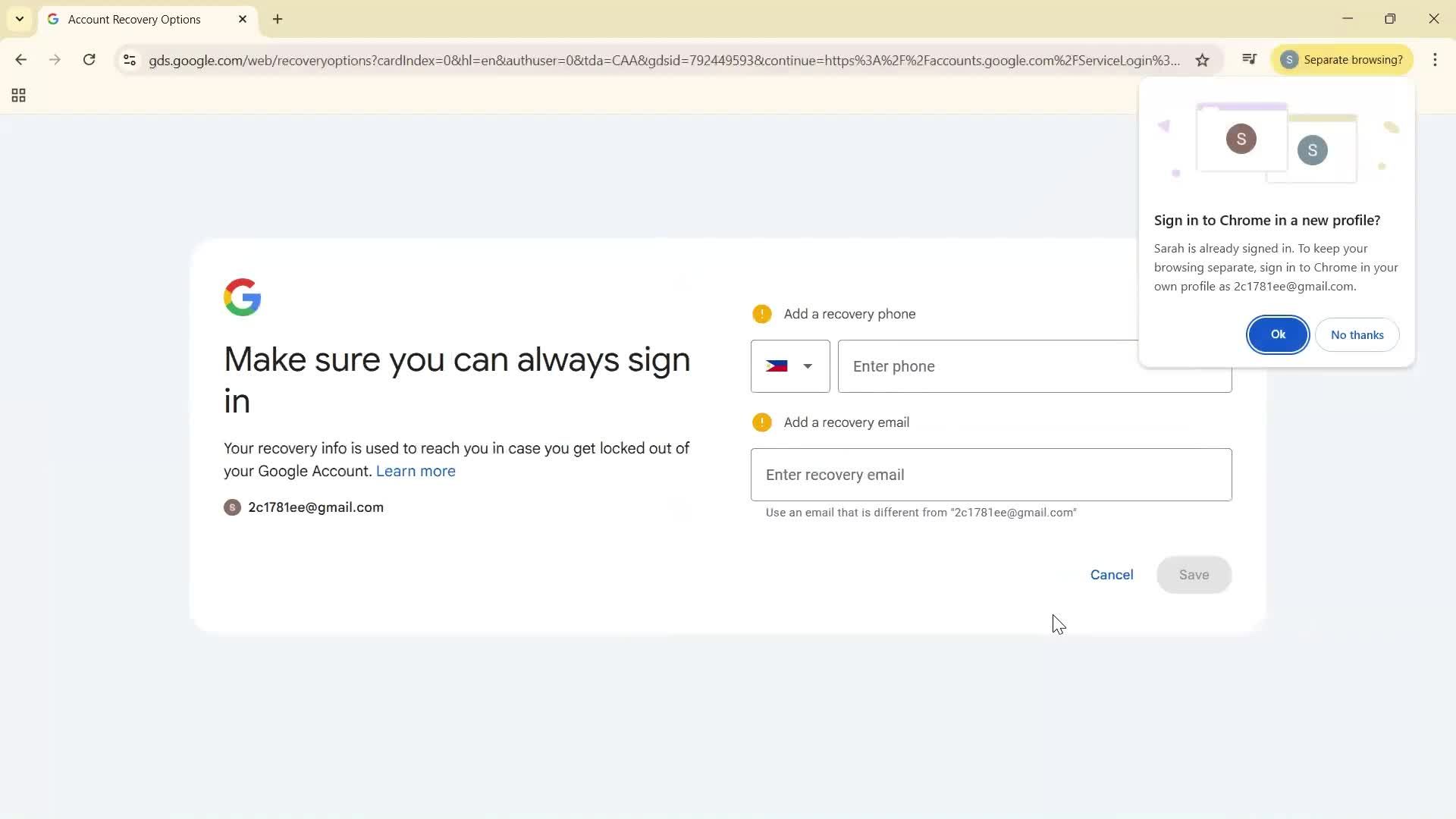Screen dimensions: 1456x819
Task: Open the tab search dropdown arrow
Action: 19,19
